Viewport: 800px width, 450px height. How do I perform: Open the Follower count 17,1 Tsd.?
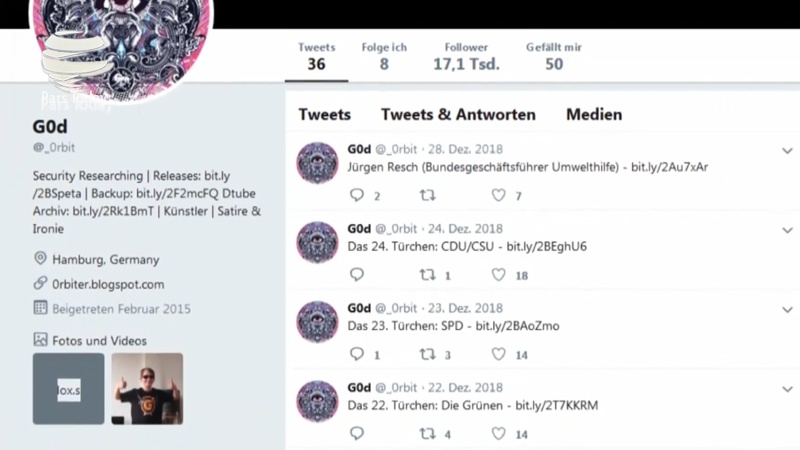[466, 57]
